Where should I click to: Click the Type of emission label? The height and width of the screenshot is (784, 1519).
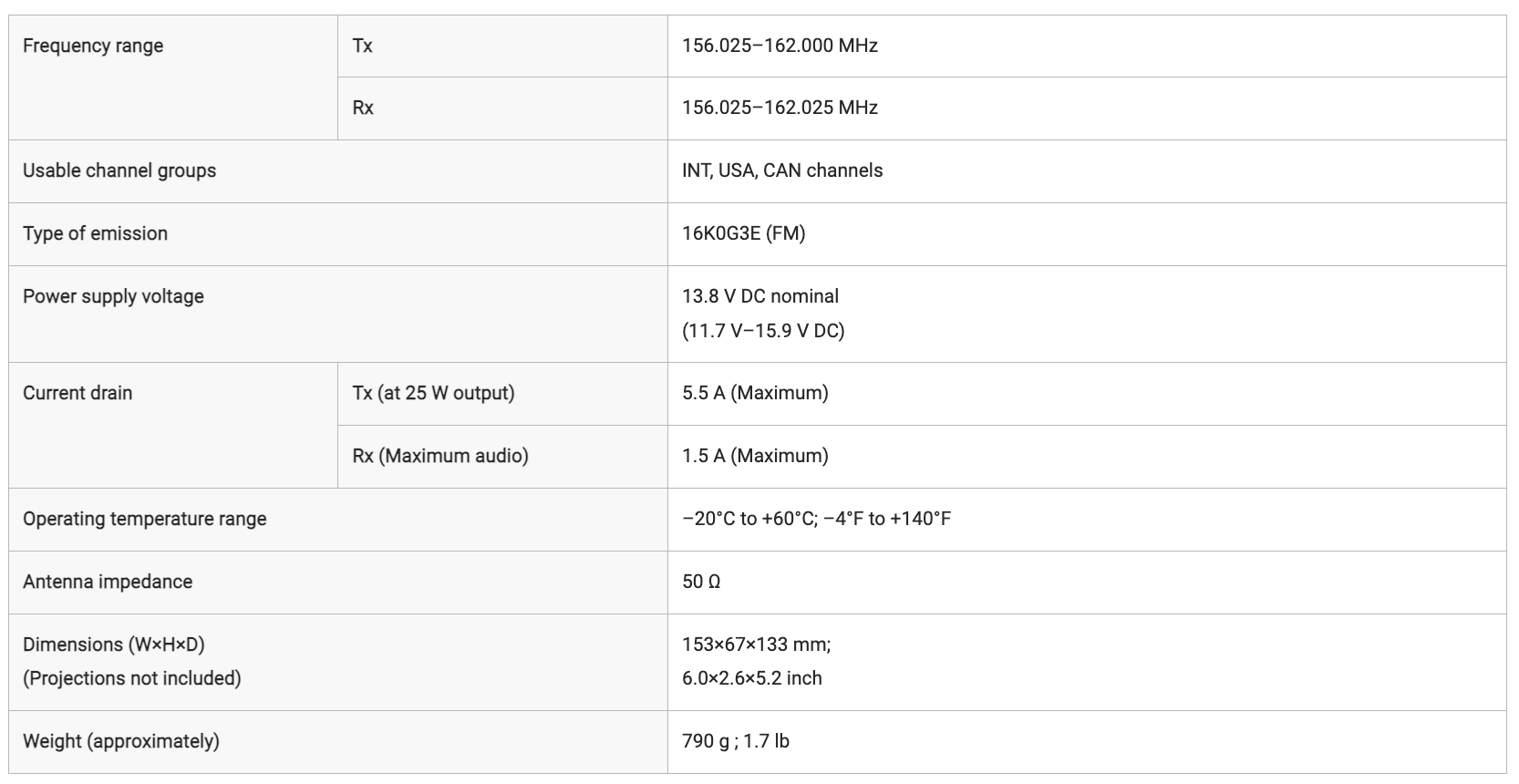click(x=95, y=233)
